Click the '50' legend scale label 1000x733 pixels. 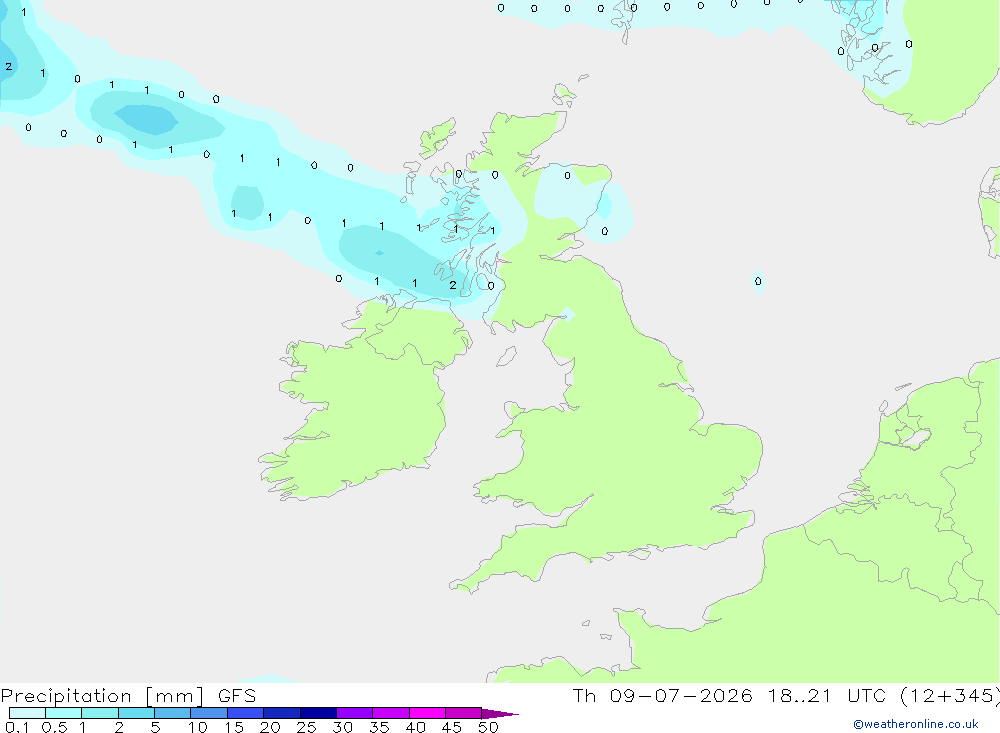coord(488,727)
